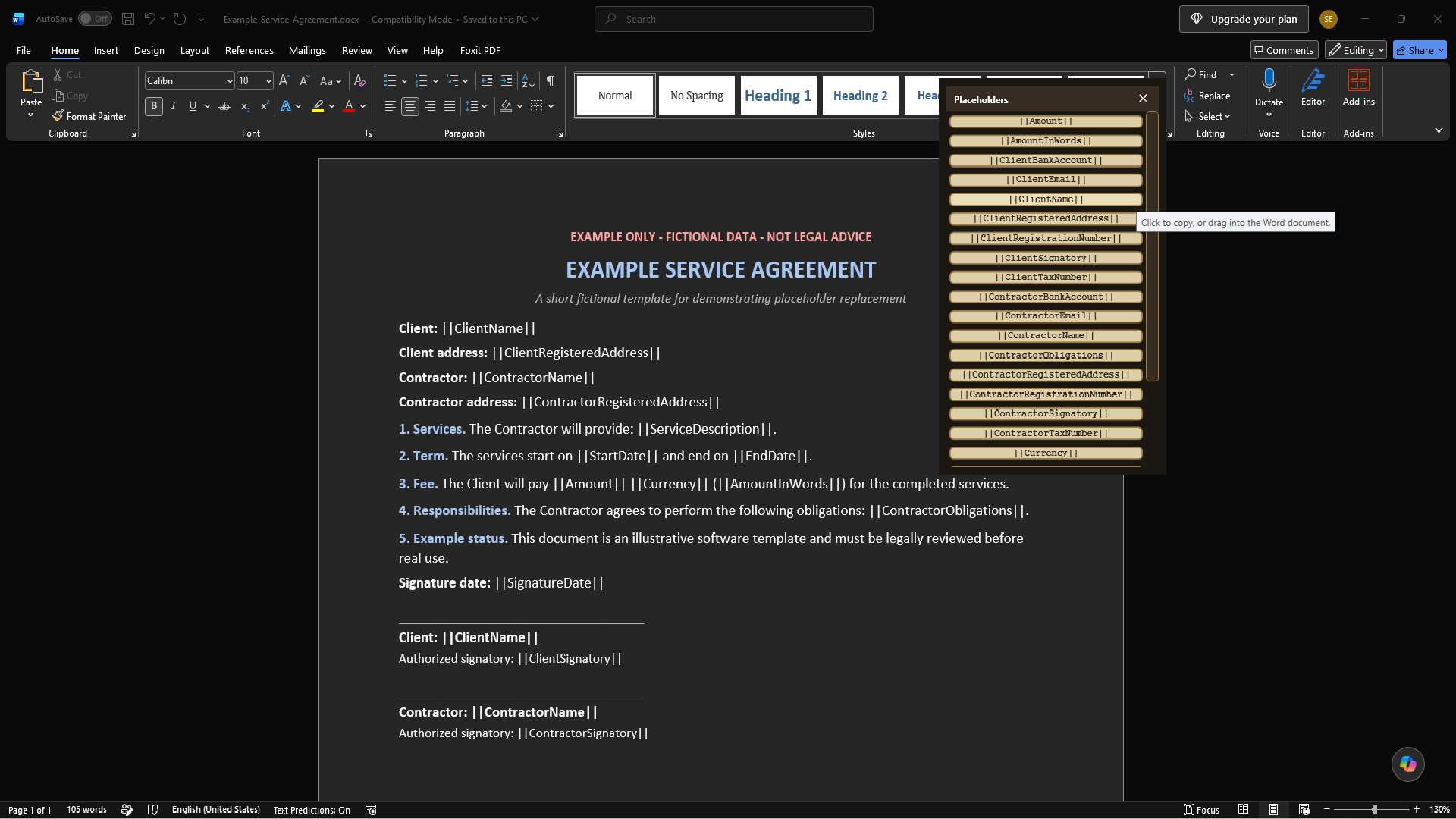Click the Copilot floating icon

coord(1408,764)
